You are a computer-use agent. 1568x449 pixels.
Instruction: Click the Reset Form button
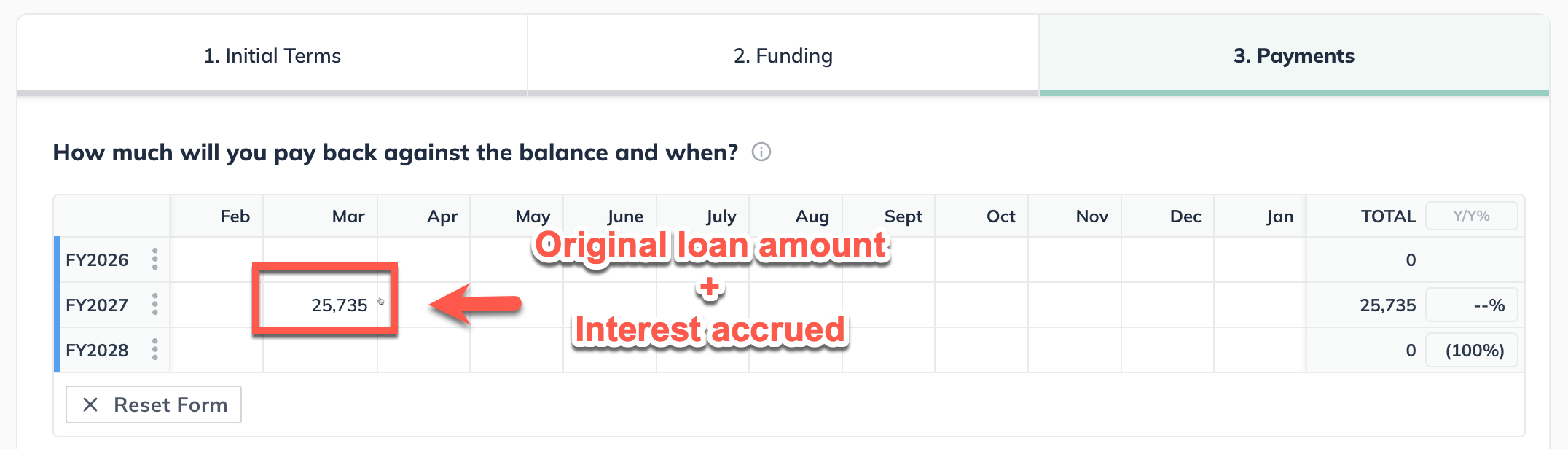click(153, 404)
